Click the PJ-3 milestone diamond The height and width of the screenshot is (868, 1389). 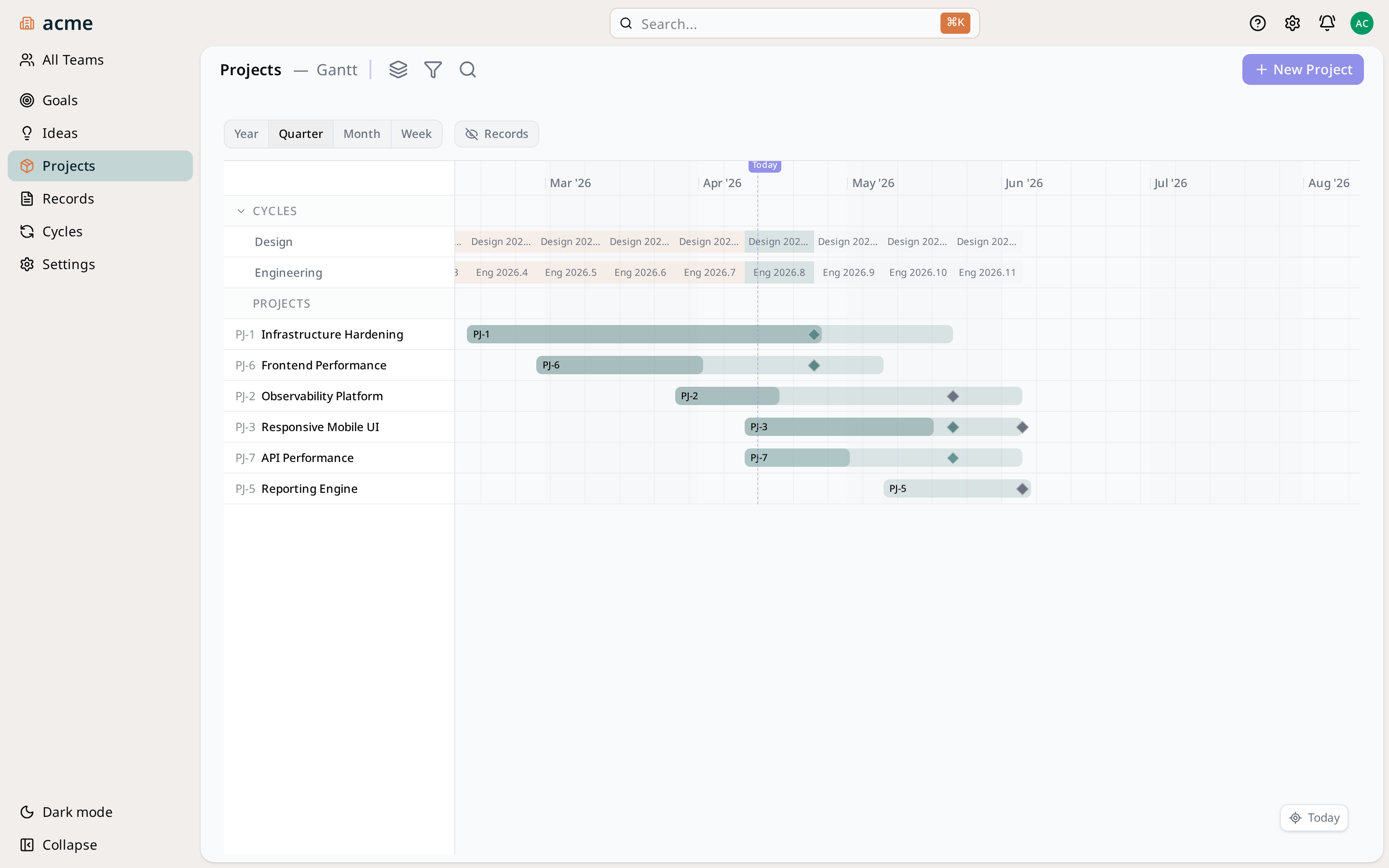click(953, 427)
